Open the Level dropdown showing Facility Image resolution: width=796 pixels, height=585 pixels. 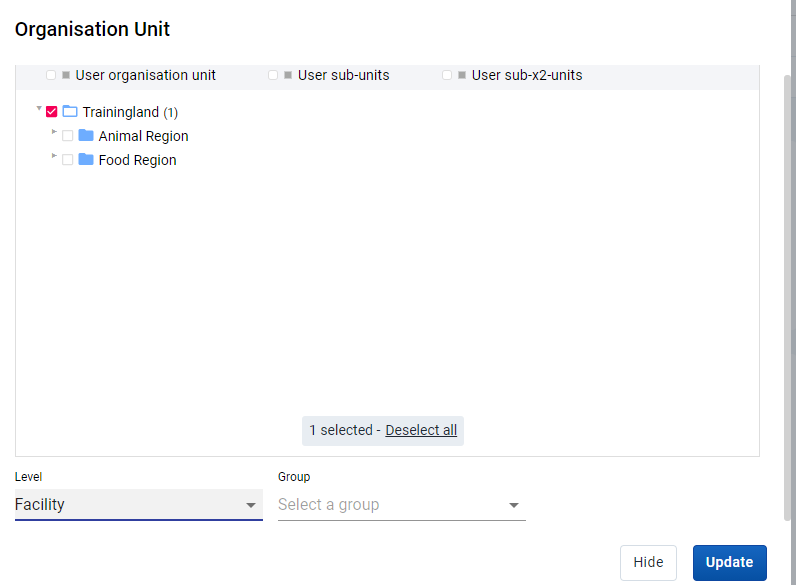(139, 505)
